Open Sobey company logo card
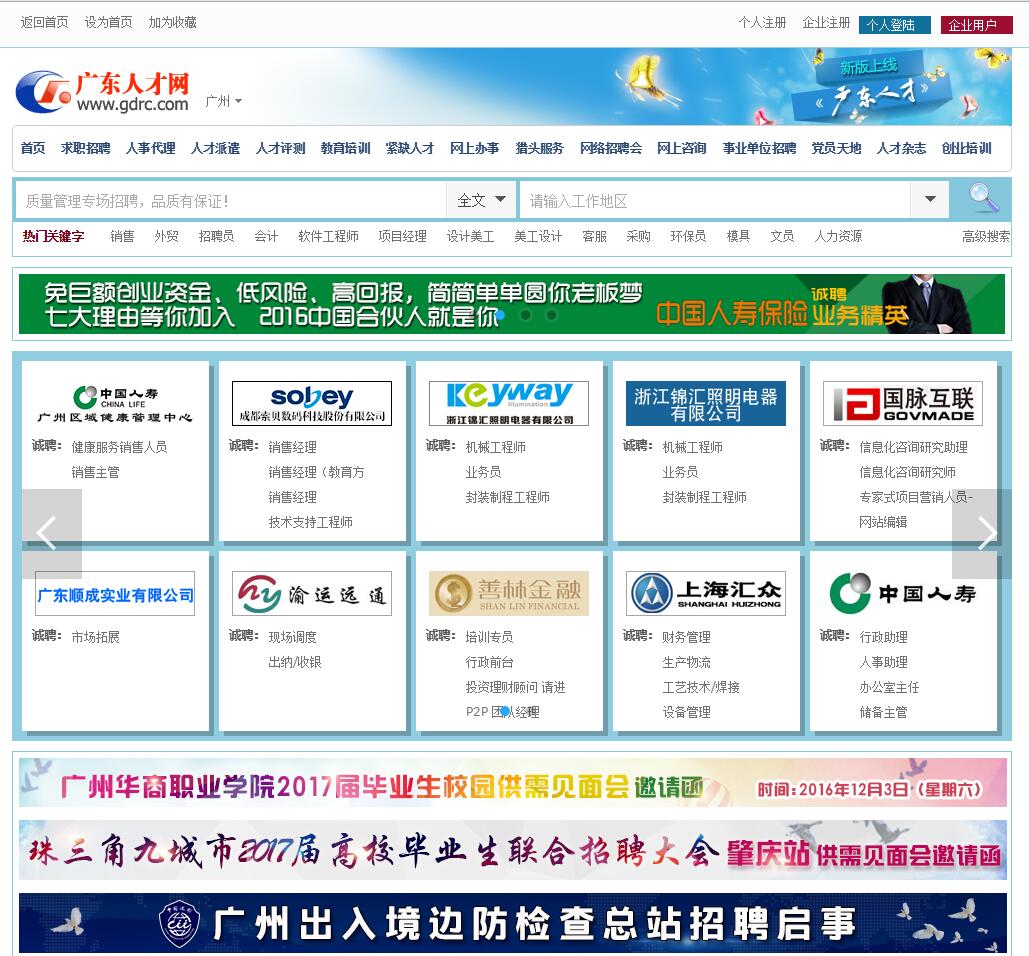Viewport: 1029px width, 956px height. (312, 403)
